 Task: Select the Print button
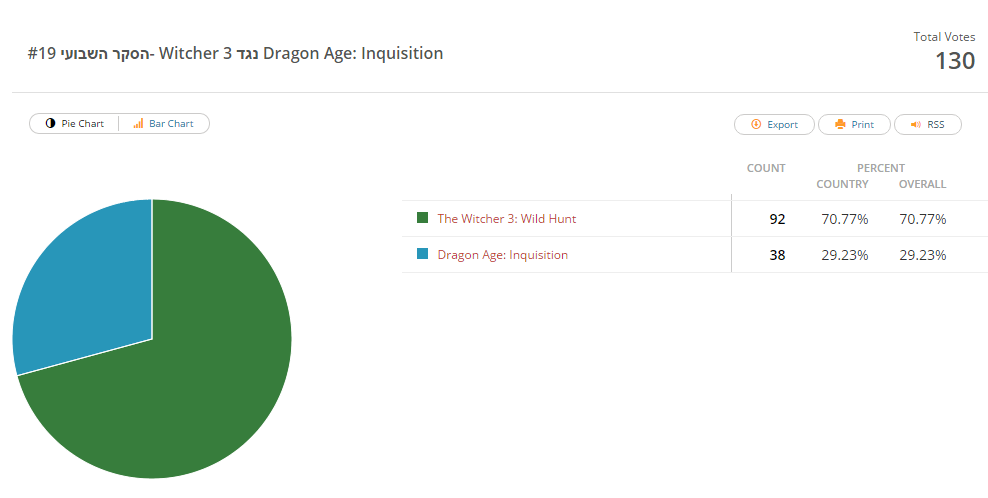[x=854, y=124]
